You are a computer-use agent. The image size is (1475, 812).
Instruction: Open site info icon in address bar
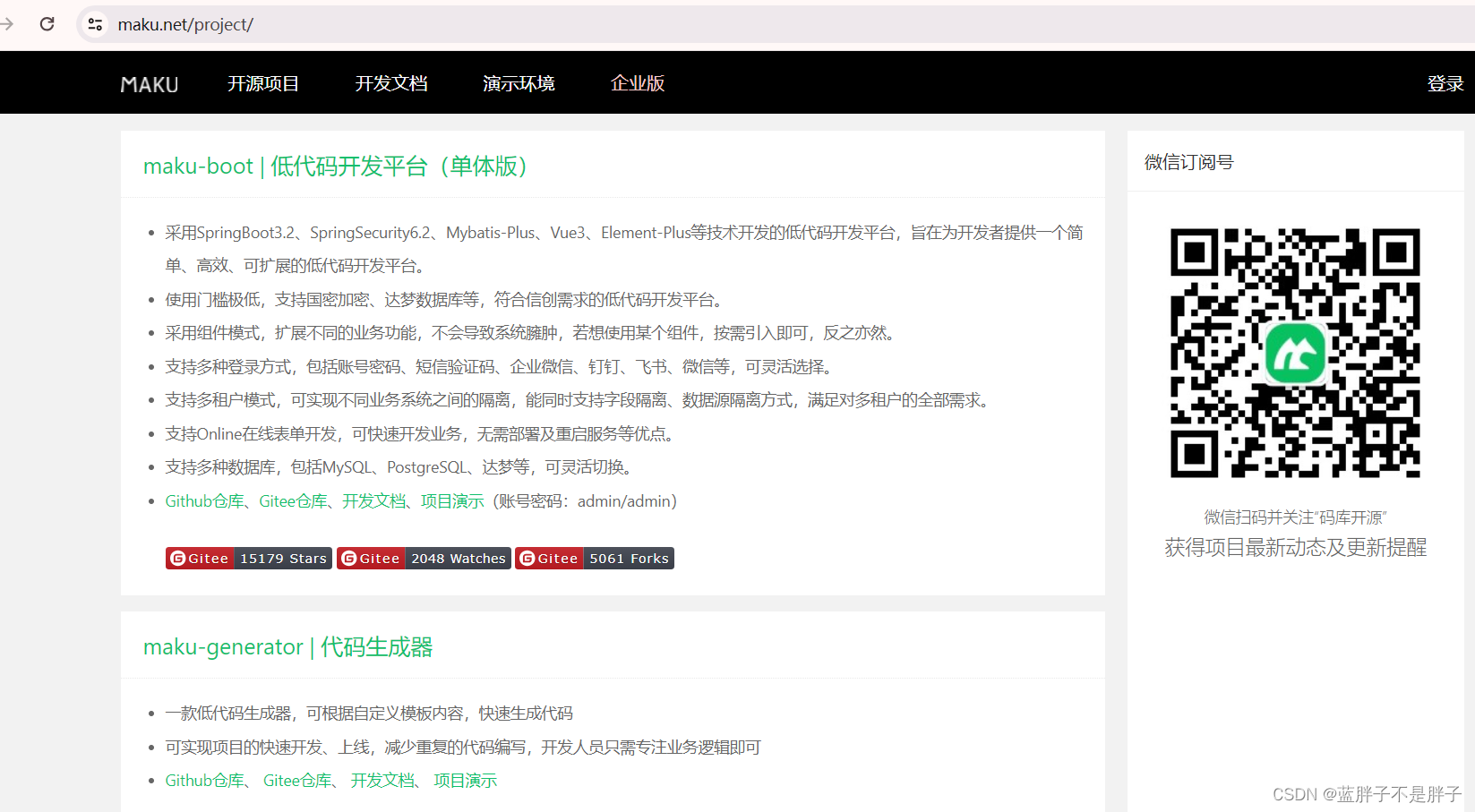click(95, 24)
